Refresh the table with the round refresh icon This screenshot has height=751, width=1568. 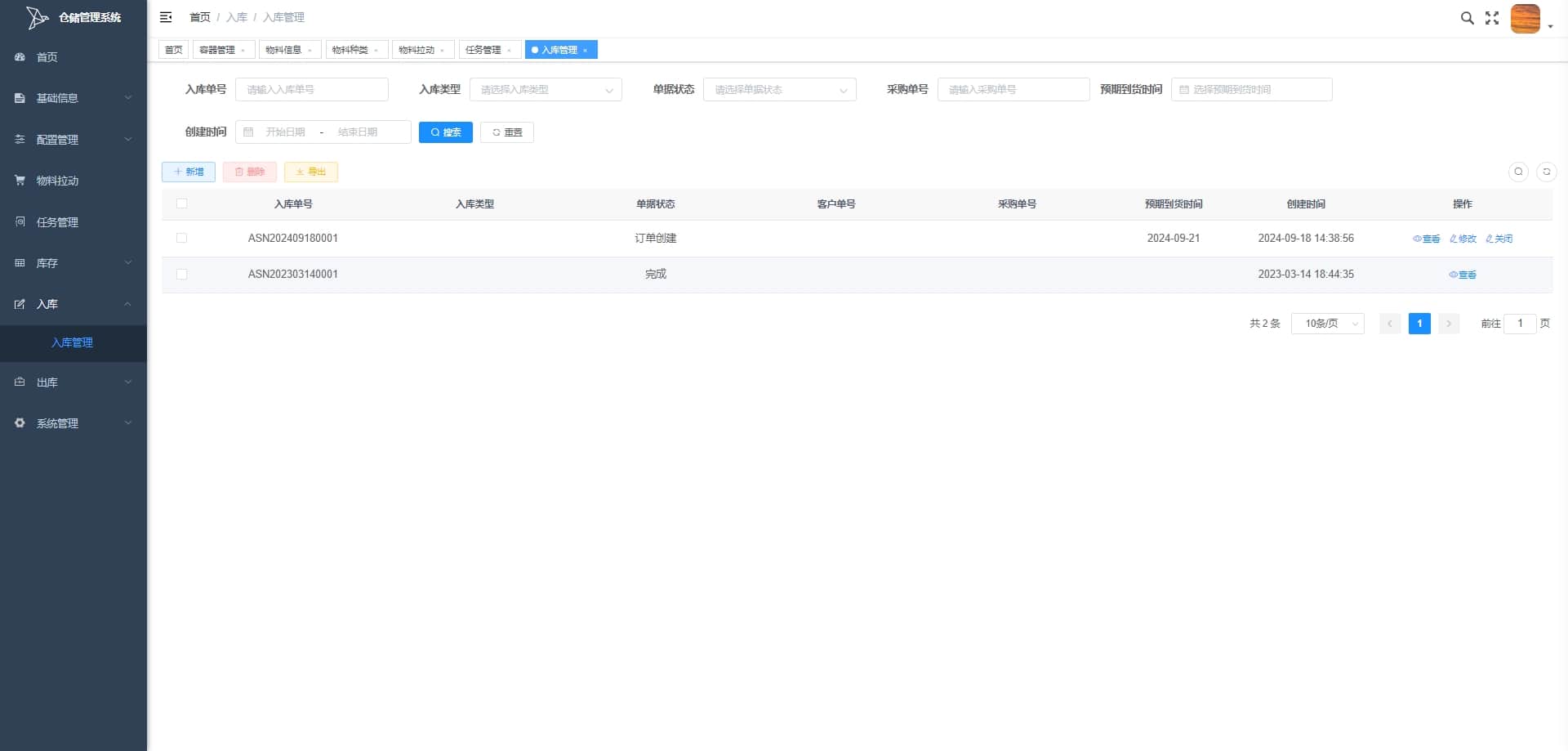pyautogui.click(x=1546, y=172)
